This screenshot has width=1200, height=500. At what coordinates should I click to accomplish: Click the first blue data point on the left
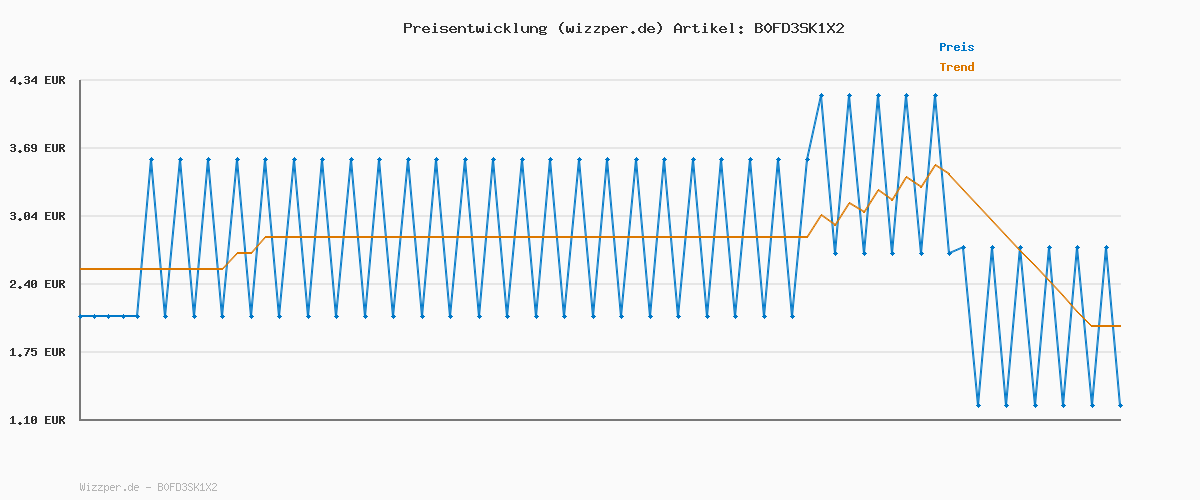point(81,316)
